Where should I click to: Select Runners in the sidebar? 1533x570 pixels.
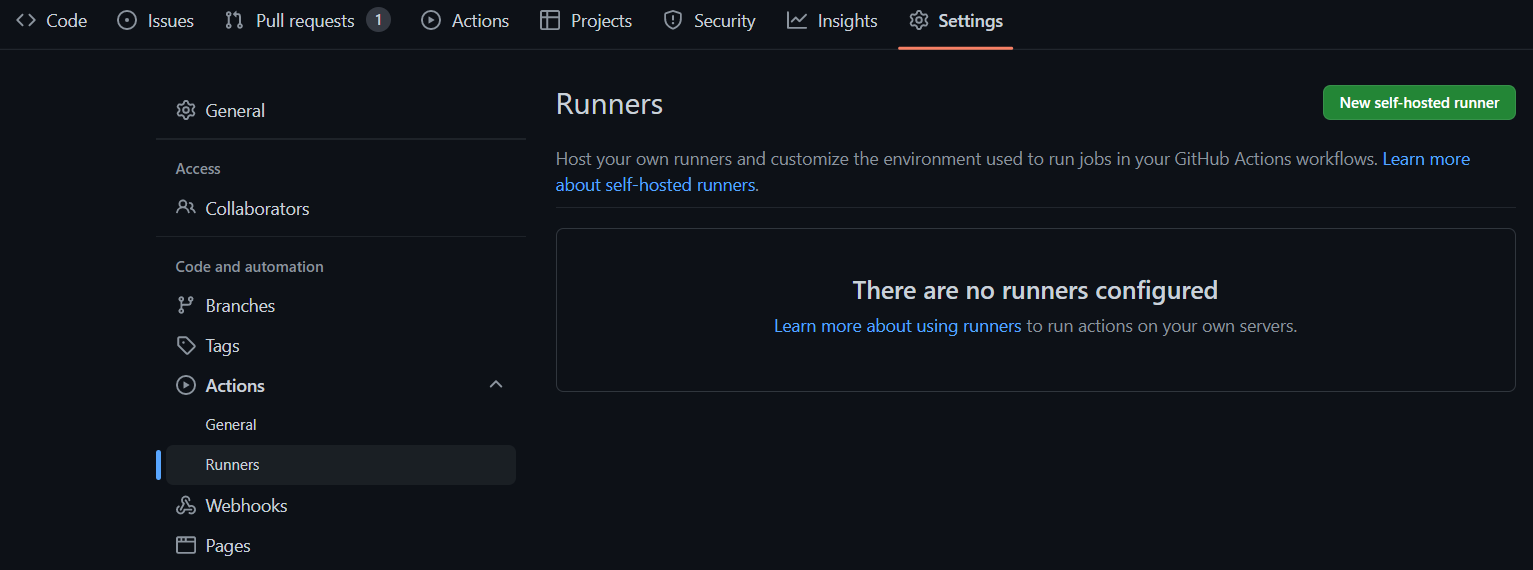point(232,465)
